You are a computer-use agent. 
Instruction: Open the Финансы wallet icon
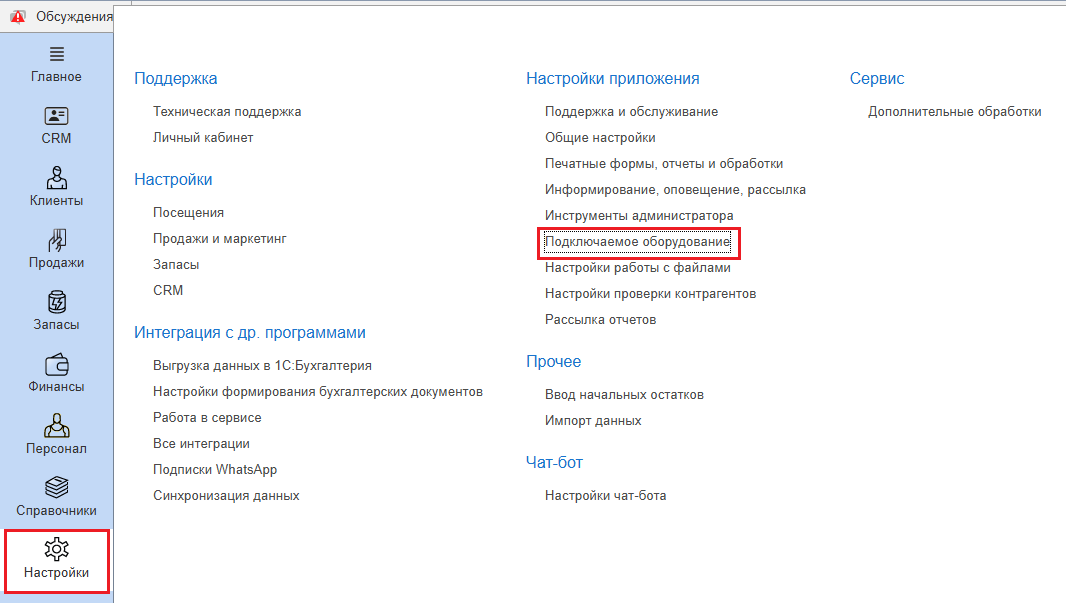tap(56, 364)
